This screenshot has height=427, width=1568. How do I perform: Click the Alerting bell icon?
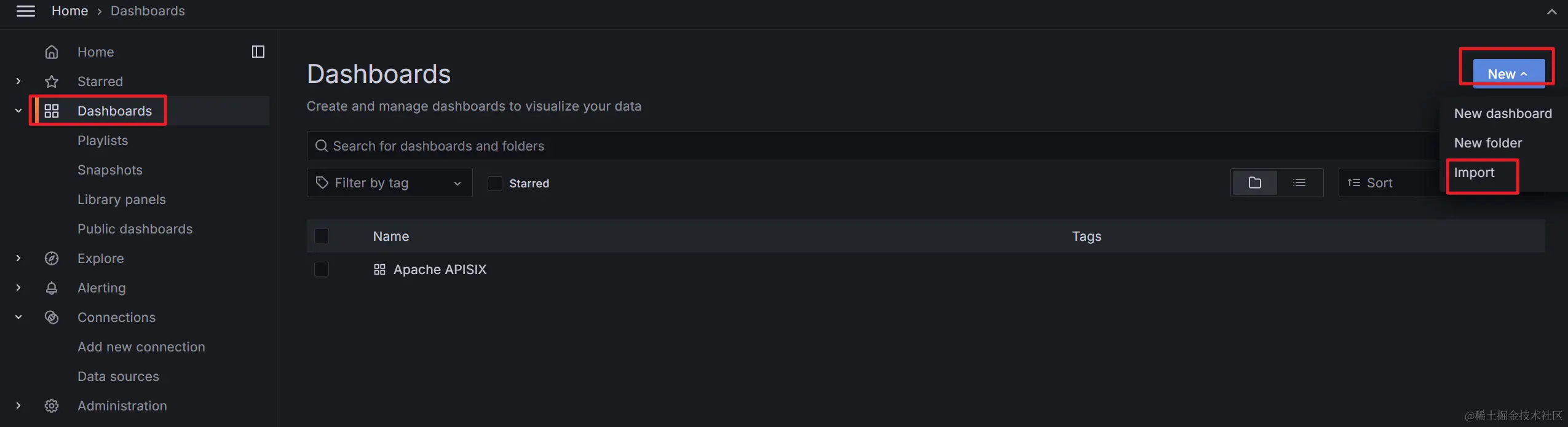[x=52, y=288]
